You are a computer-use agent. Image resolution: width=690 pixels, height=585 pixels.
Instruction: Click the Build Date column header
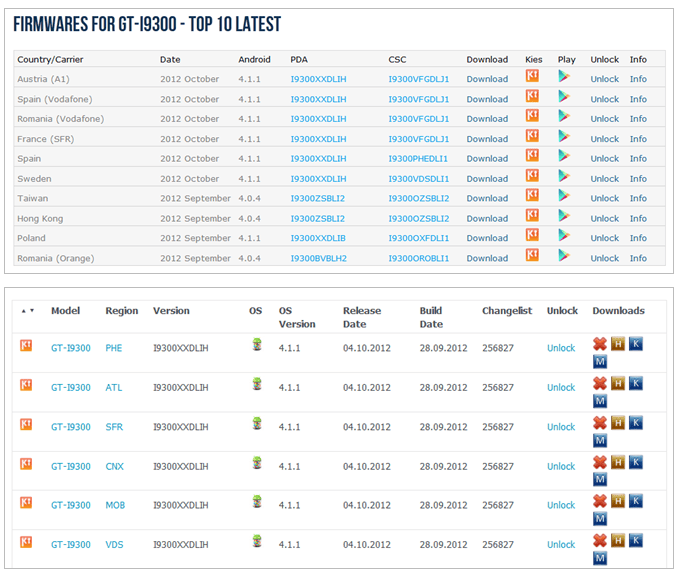[x=431, y=317]
